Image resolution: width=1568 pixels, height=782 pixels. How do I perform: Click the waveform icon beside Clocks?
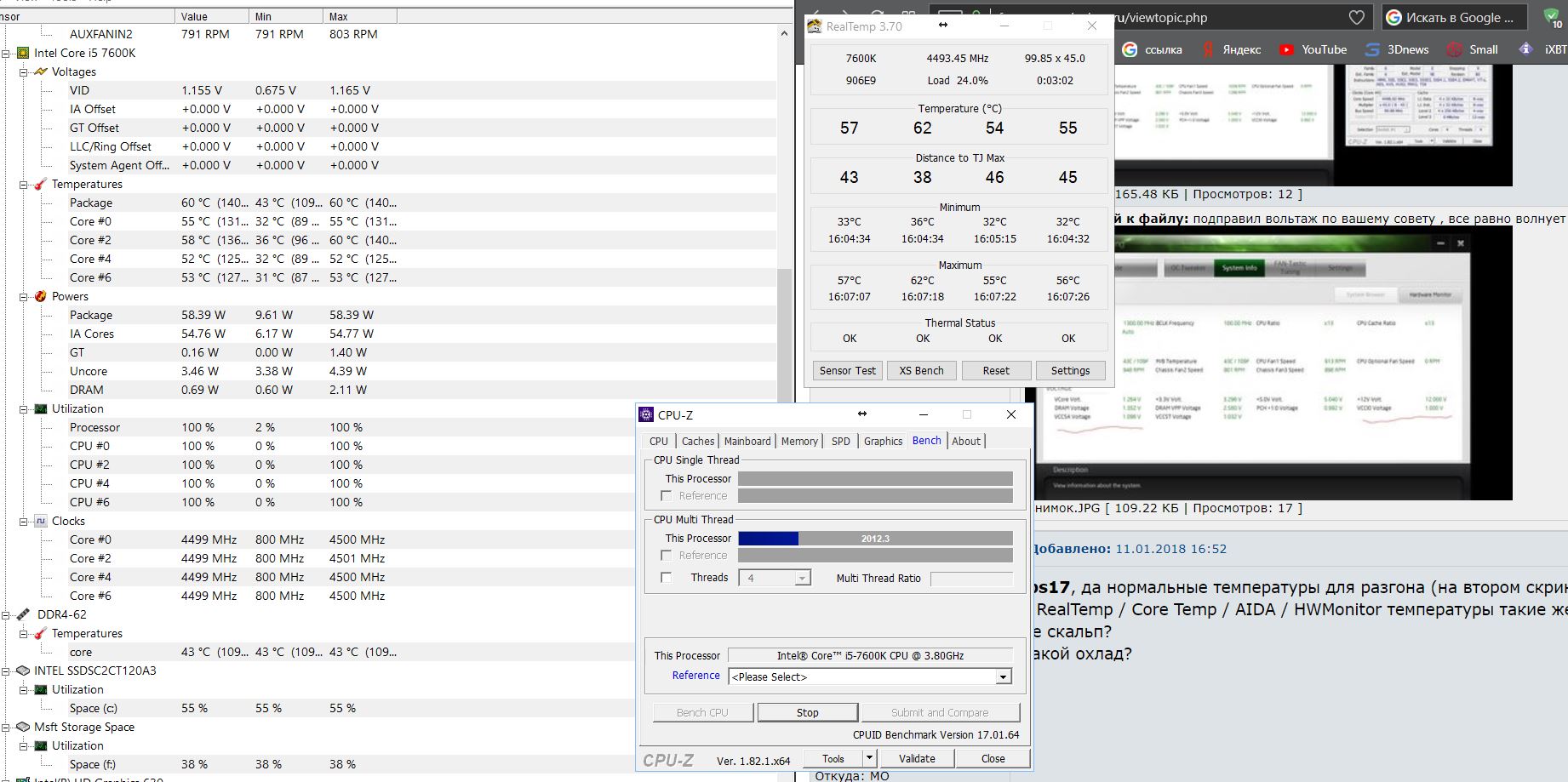(40, 521)
